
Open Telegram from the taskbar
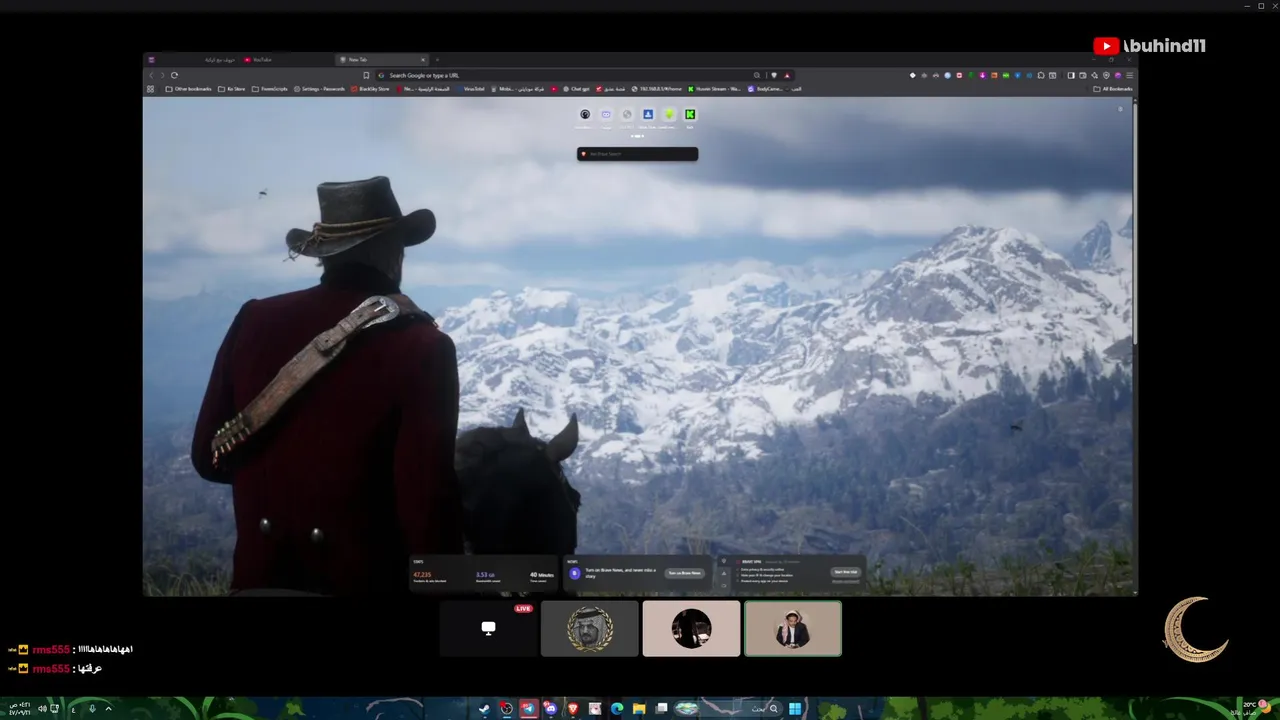(529, 709)
